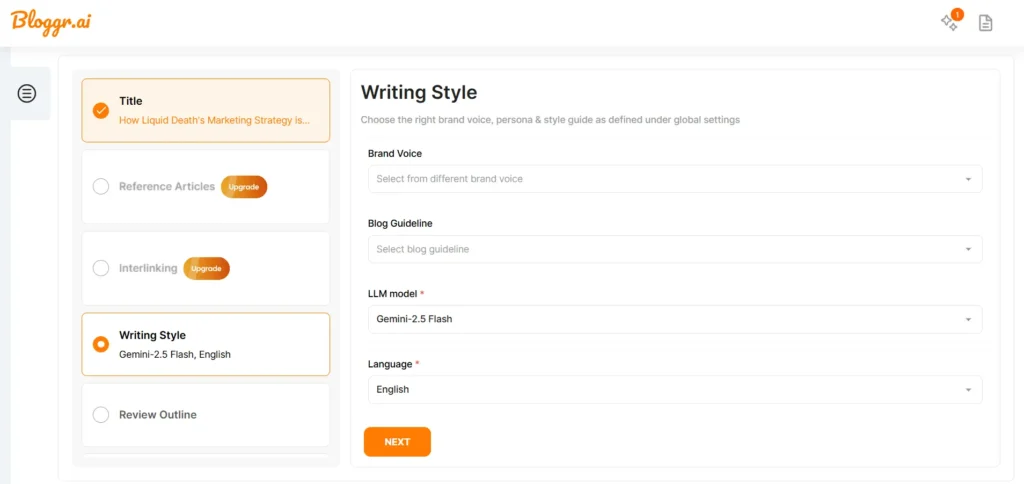1024x484 pixels.
Task: Go to the Interlinking step
Action: (x=206, y=268)
